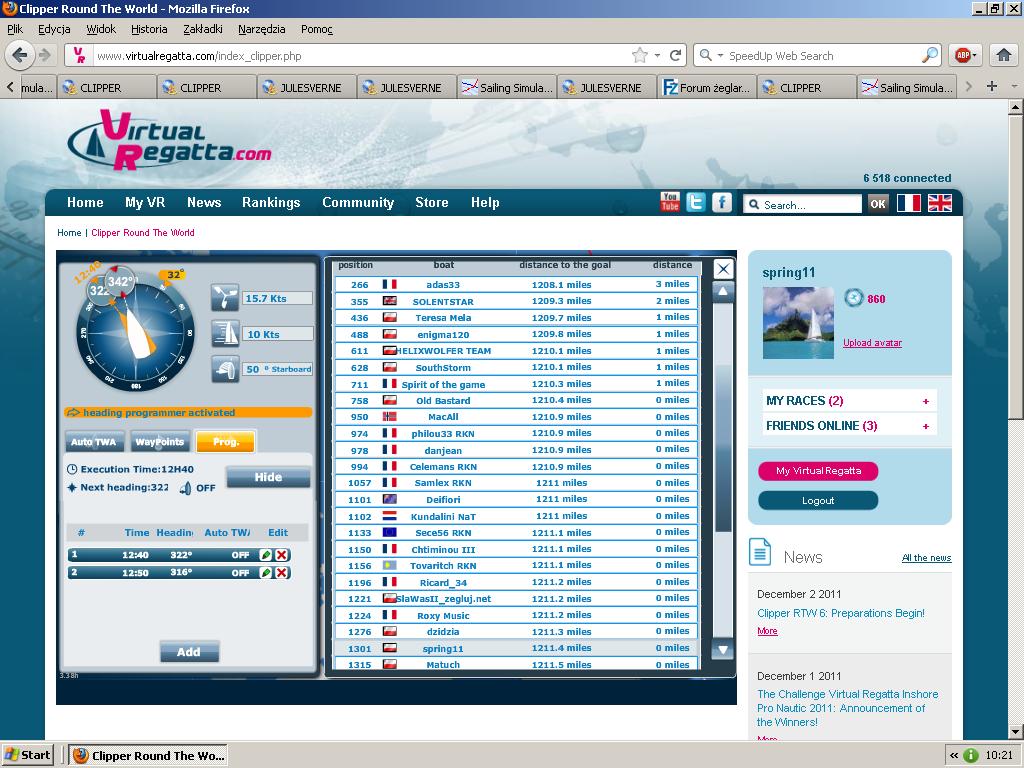1024x768 pixels.
Task: Switch site language with the French flag
Action: pos(908,203)
